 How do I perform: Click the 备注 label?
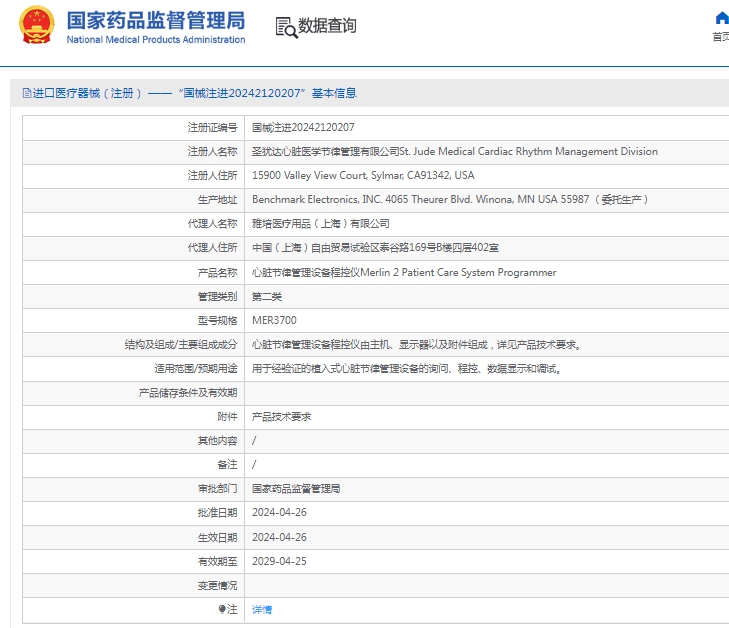(x=227, y=464)
